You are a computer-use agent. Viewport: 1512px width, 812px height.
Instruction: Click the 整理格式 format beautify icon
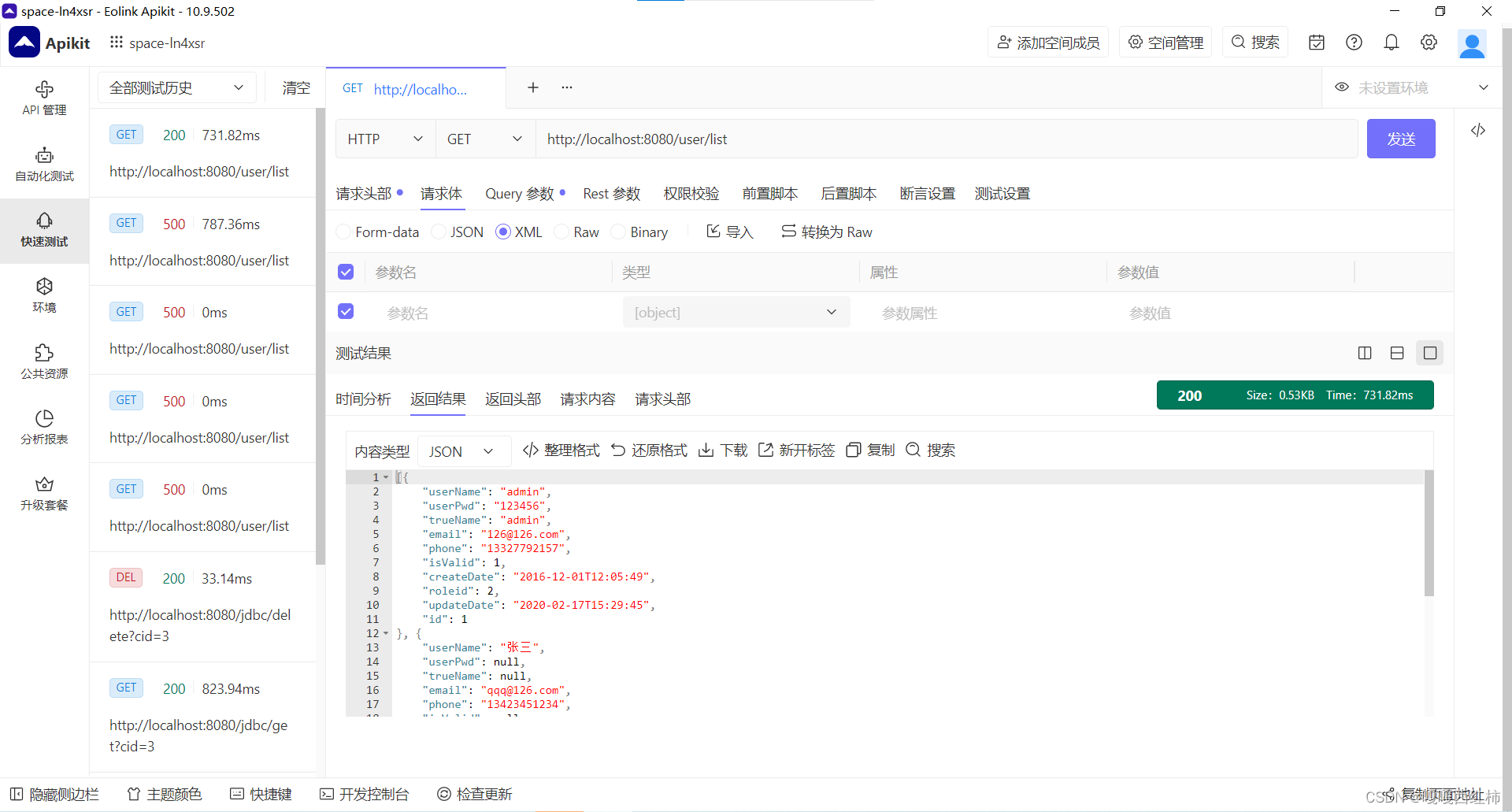[561, 450]
